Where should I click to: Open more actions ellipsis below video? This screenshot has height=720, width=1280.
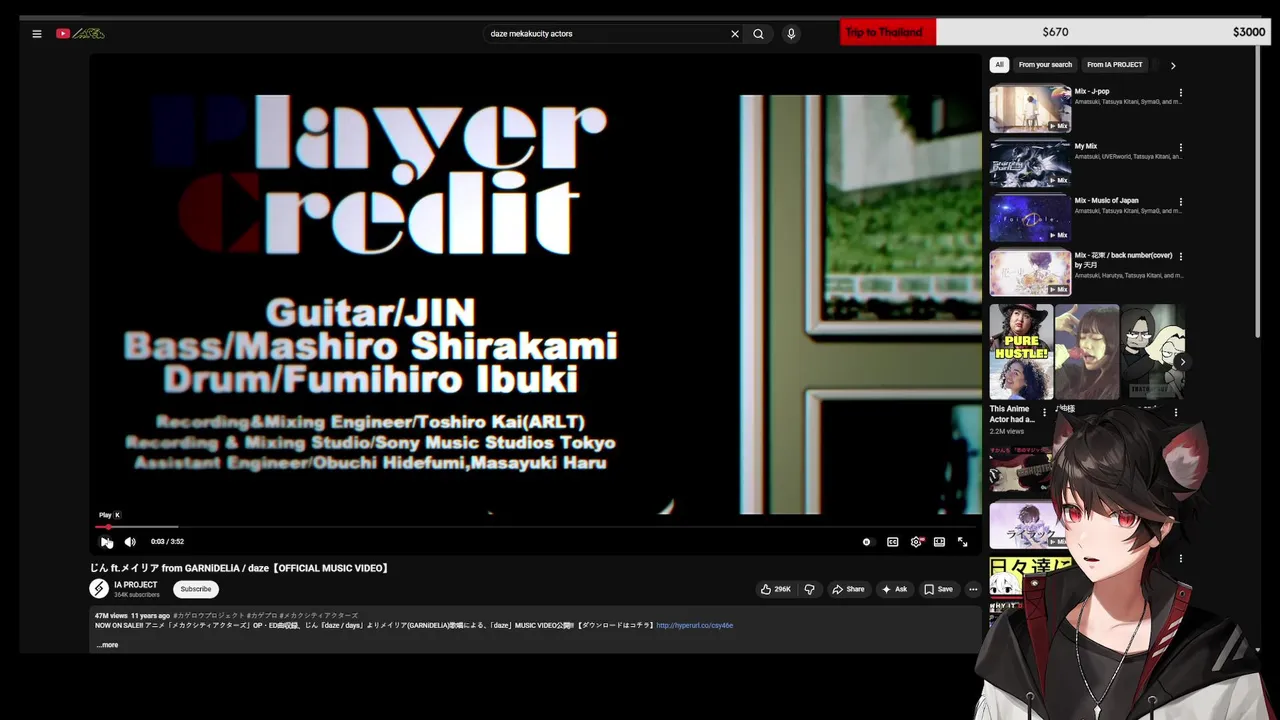(973, 589)
